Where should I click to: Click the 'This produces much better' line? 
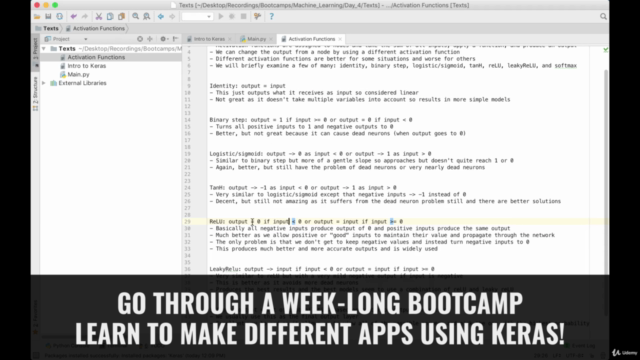[x=323, y=249]
